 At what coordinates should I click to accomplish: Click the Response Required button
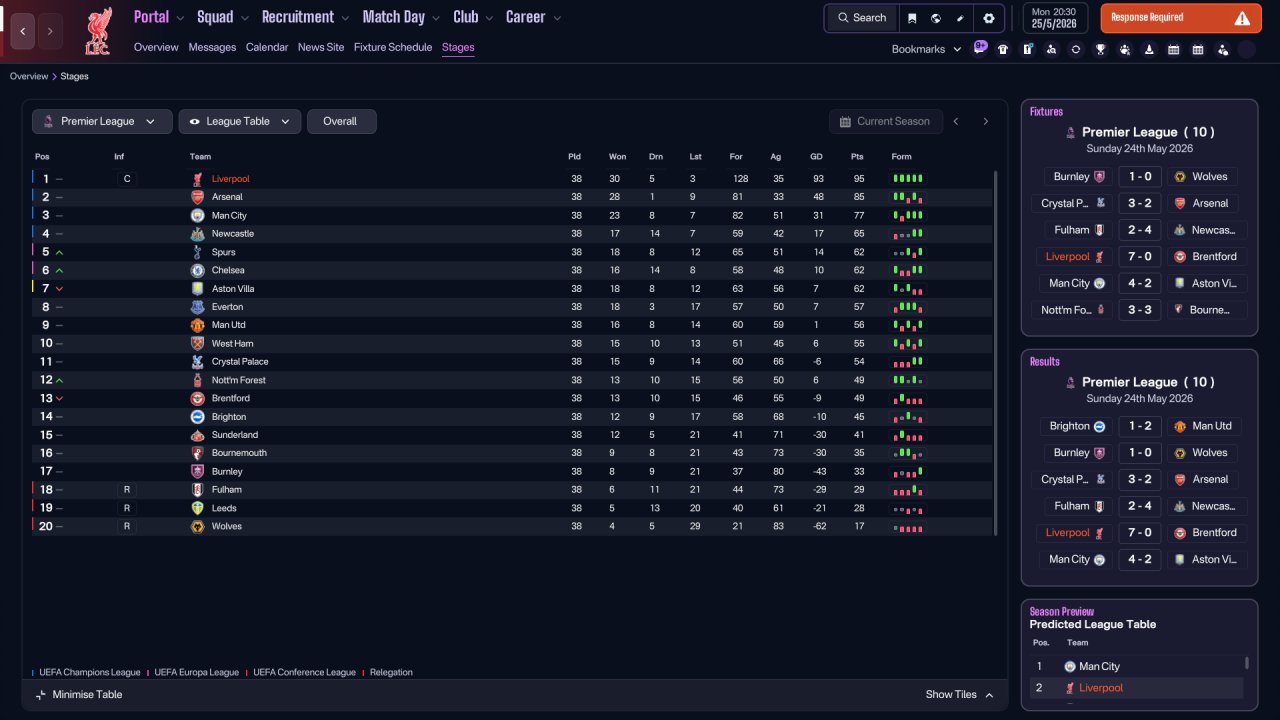tap(1181, 18)
